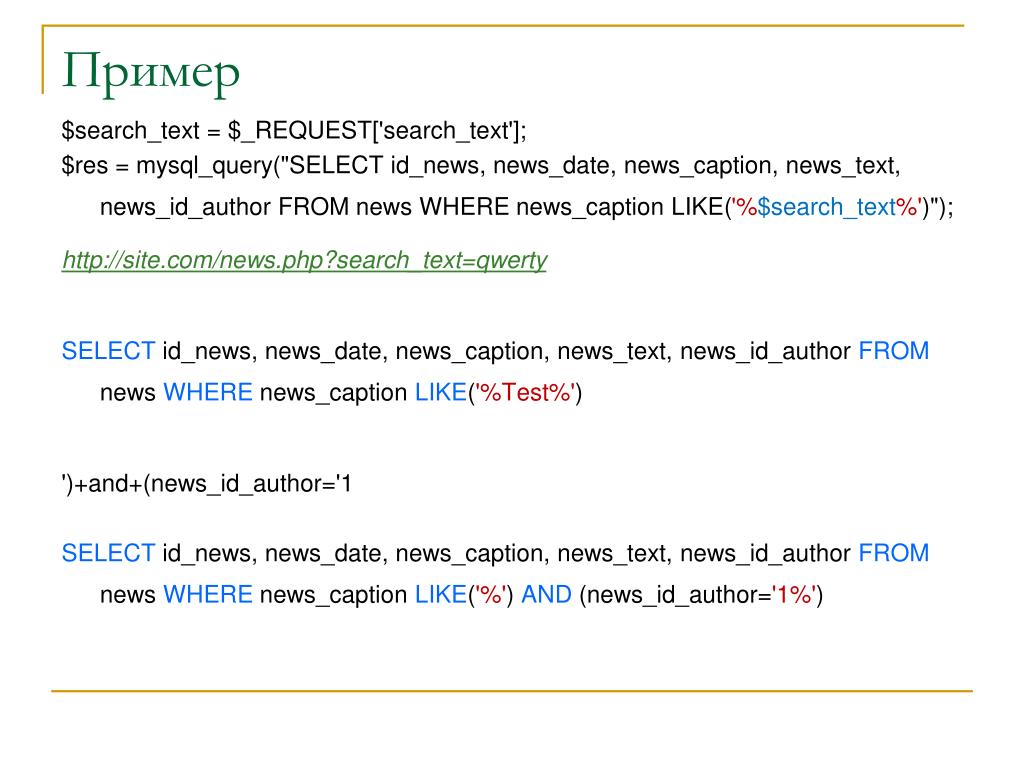Click the red-blue text '%$search_text%'
The height and width of the screenshot is (768, 1024).
click(x=828, y=207)
